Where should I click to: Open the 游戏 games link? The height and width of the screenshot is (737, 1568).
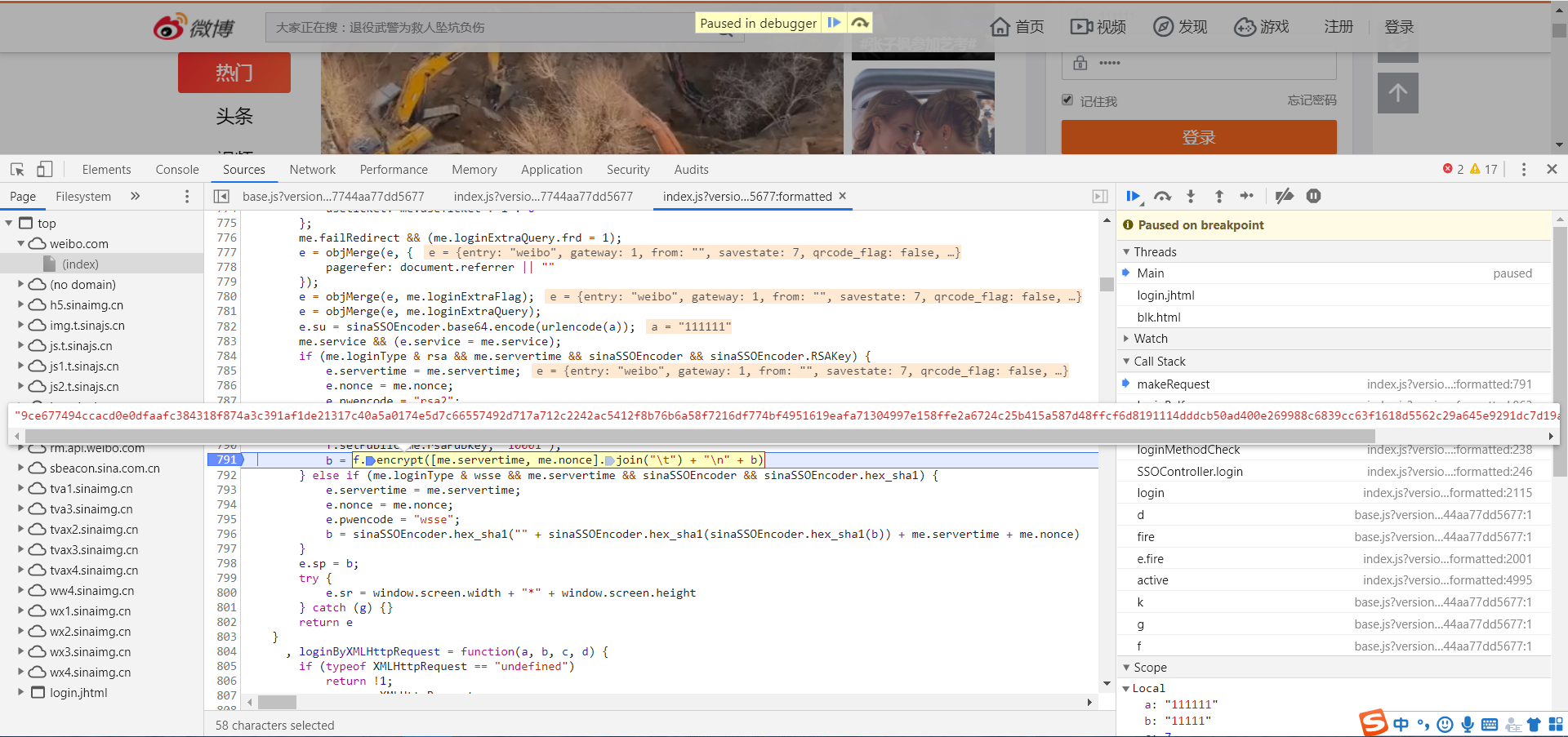(1262, 27)
